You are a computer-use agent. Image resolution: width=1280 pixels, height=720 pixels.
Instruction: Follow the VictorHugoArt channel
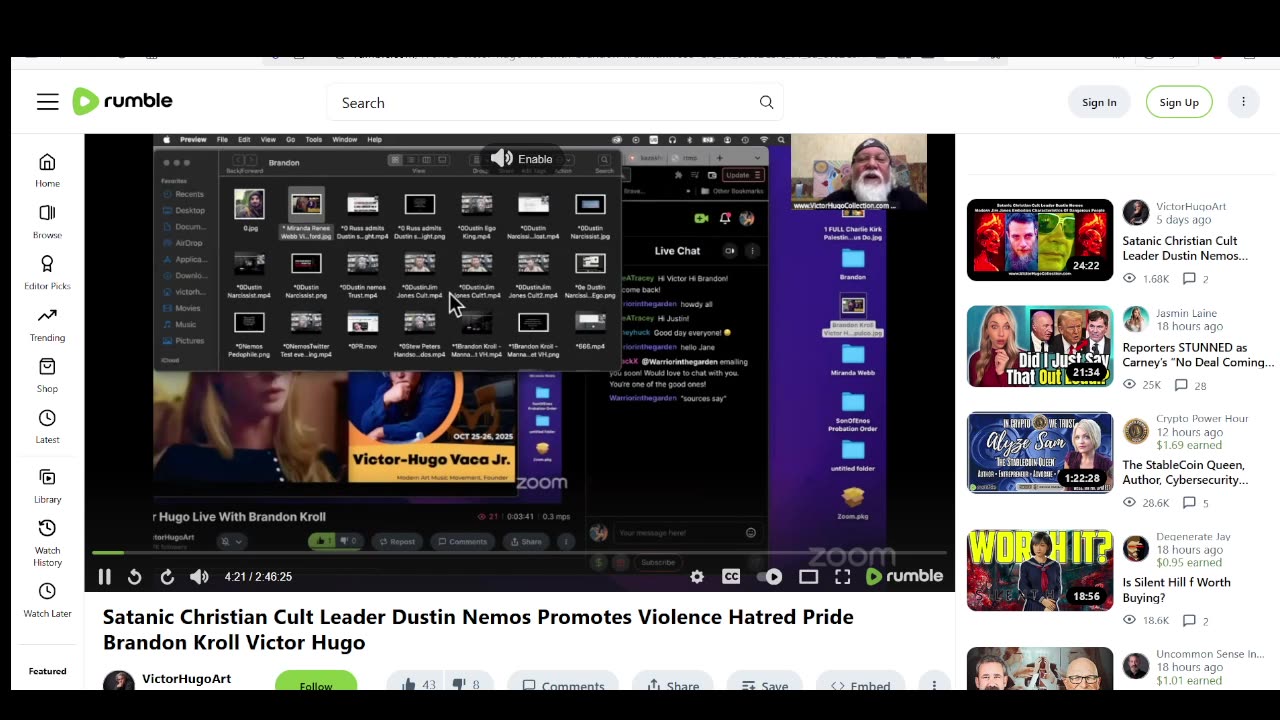[x=316, y=684]
